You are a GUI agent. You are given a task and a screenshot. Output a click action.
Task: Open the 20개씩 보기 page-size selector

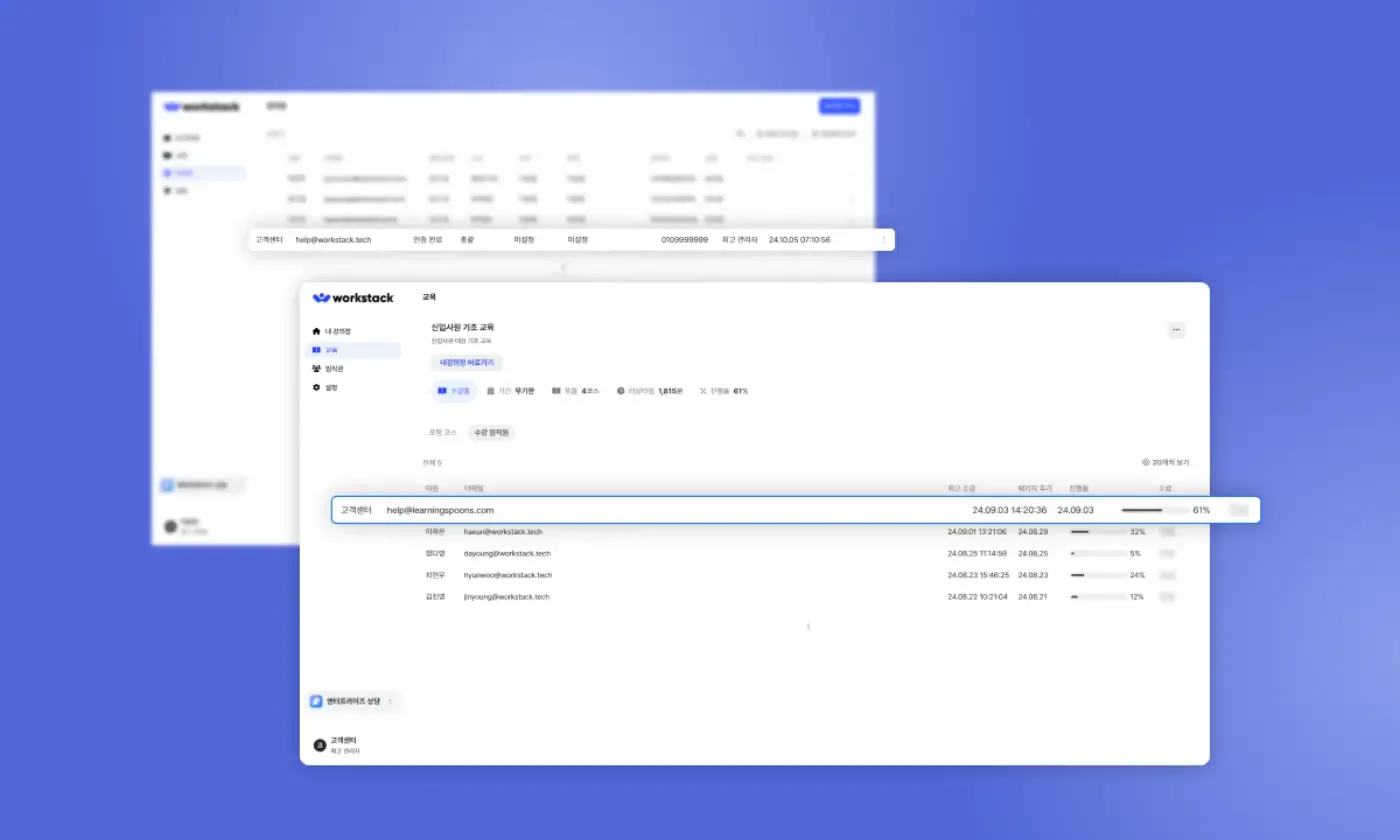click(x=1166, y=463)
